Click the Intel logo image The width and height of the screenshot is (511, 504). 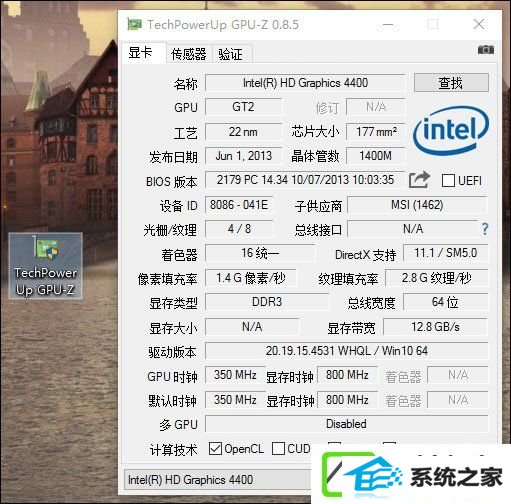coord(451,131)
